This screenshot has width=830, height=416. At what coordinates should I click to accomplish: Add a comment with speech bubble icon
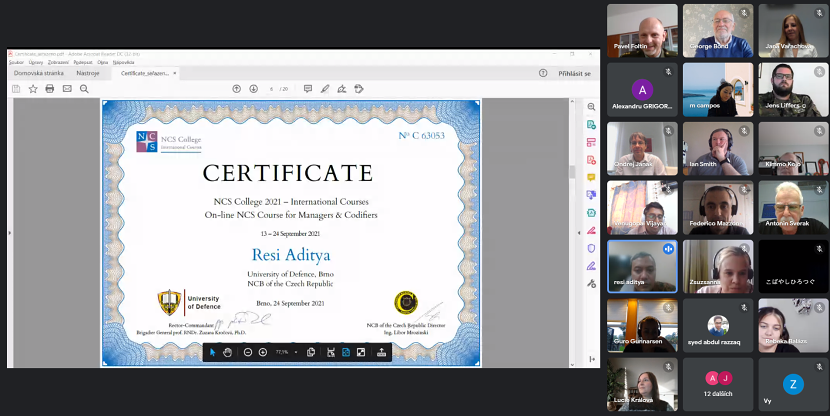point(308,89)
